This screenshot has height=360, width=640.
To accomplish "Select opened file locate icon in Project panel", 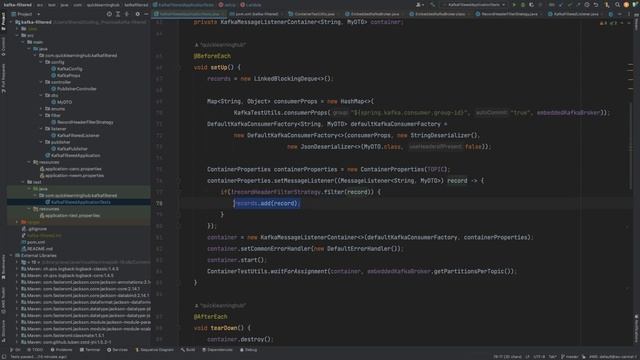I will point(109,14).
